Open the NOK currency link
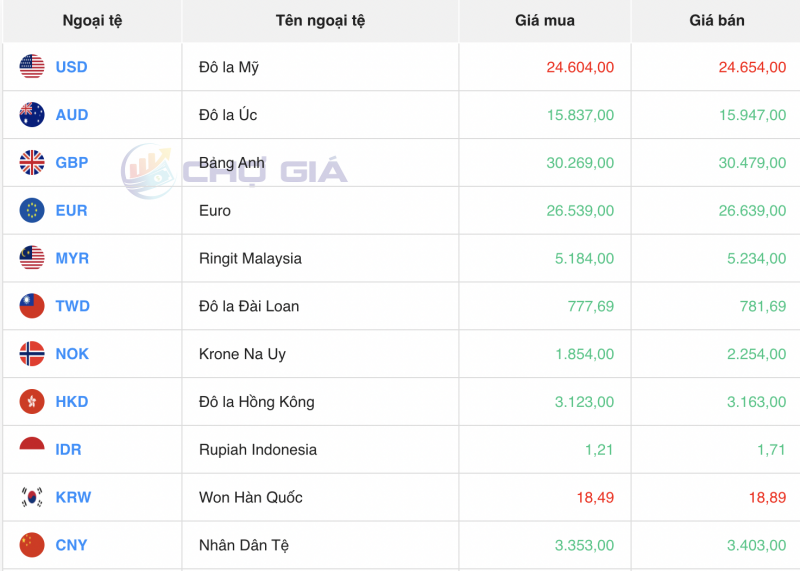 [72, 354]
